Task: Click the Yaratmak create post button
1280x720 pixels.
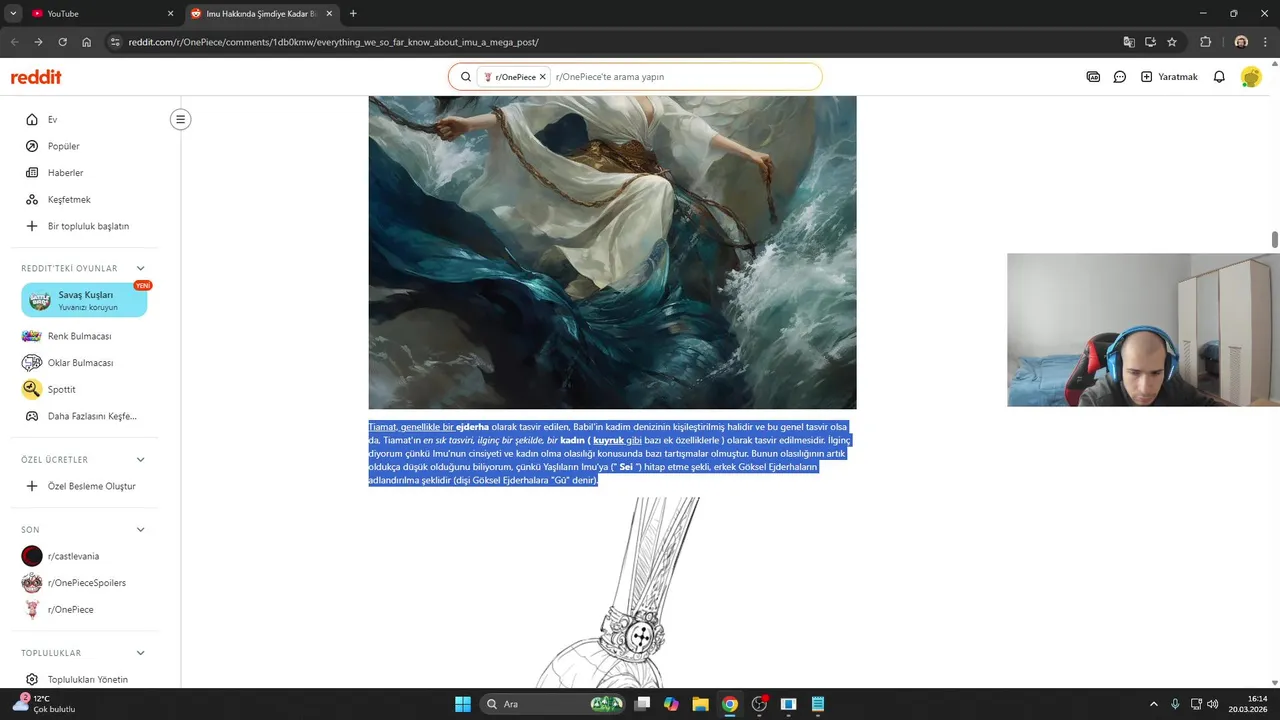Action: click(1169, 77)
